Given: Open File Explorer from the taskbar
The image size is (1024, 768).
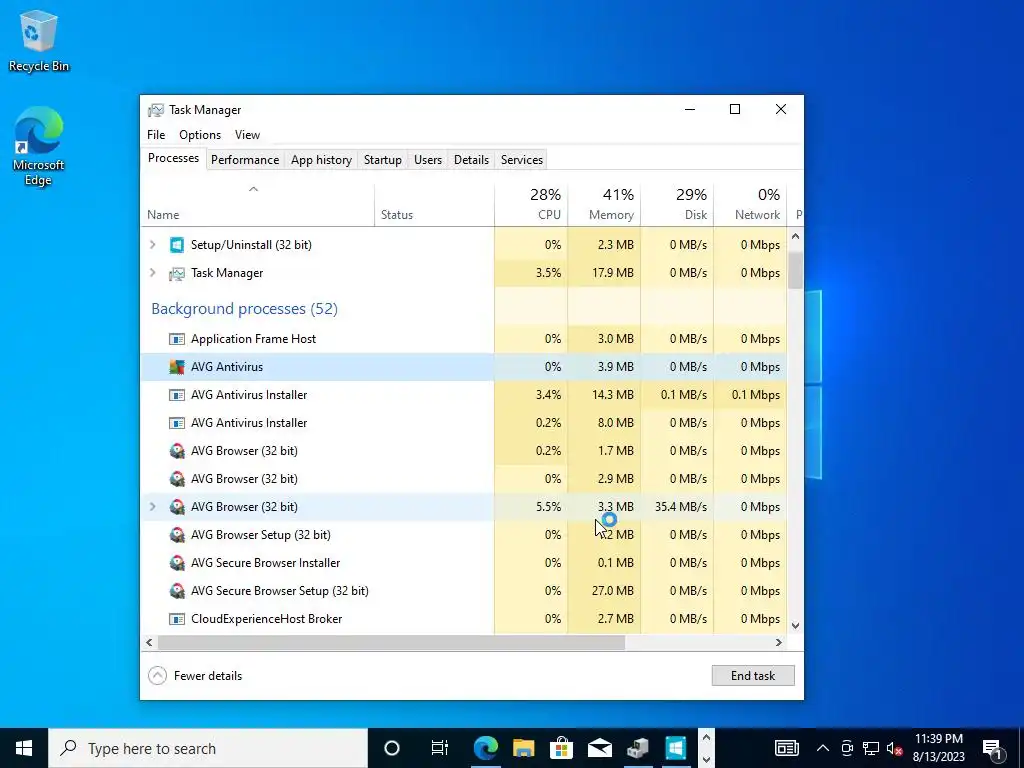Looking at the screenshot, I should click(x=523, y=748).
